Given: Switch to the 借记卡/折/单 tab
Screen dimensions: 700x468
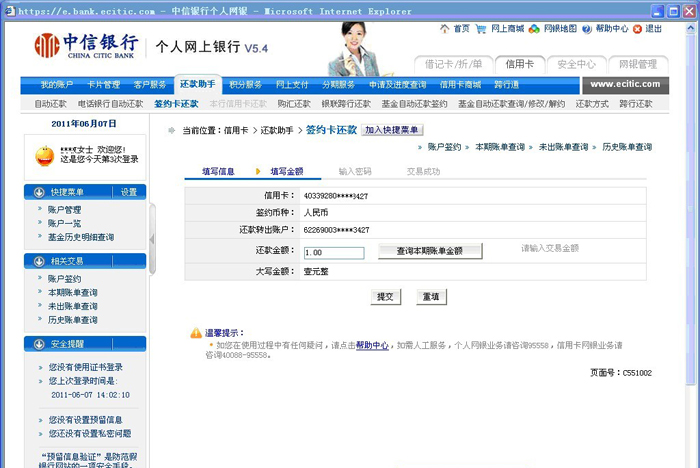Looking at the screenshot, I should coord(454,64).
